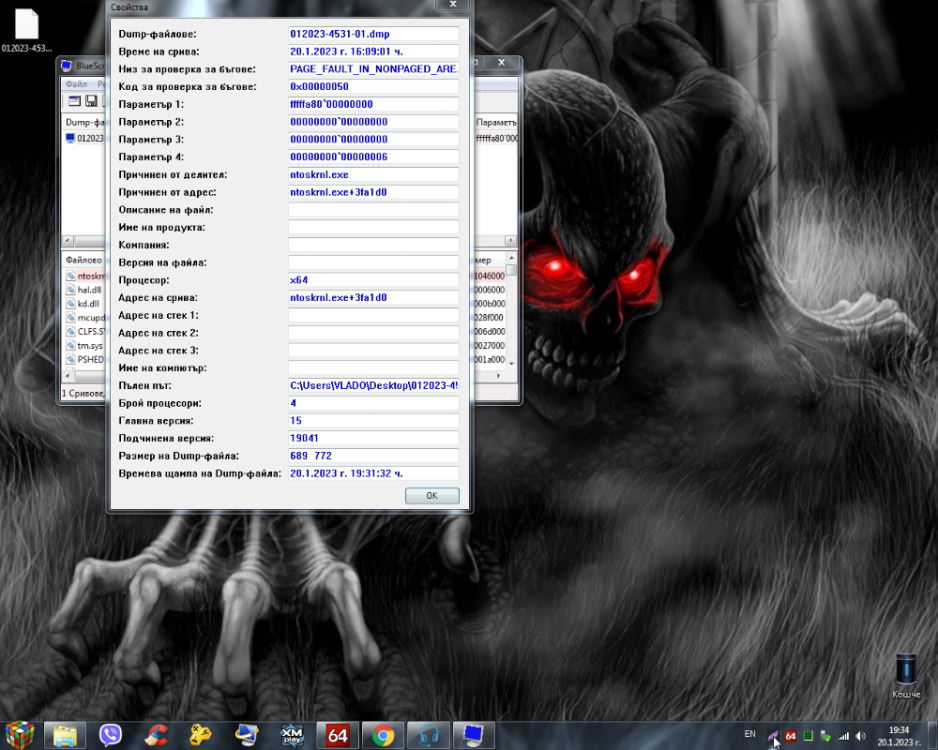Close the Свойства properties dialog
Viewport: 938px width, 750px height.
[453, 4]
